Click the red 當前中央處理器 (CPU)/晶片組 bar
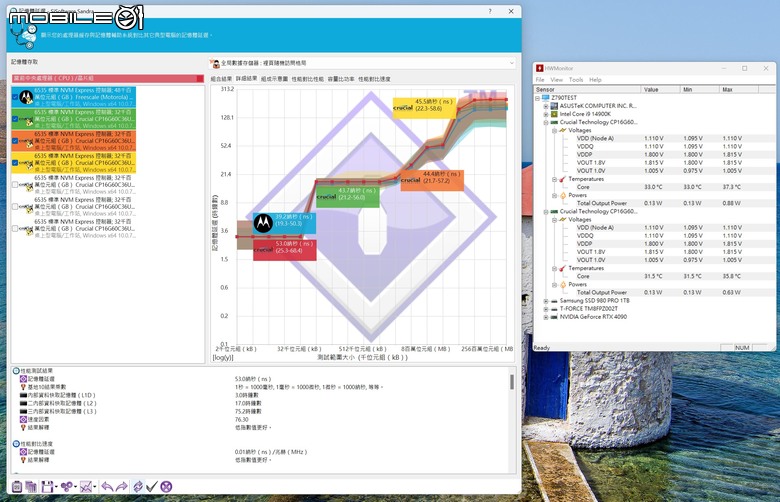Image resolution: width=780 pixels, height=502 pixels. tap(108, 79)
